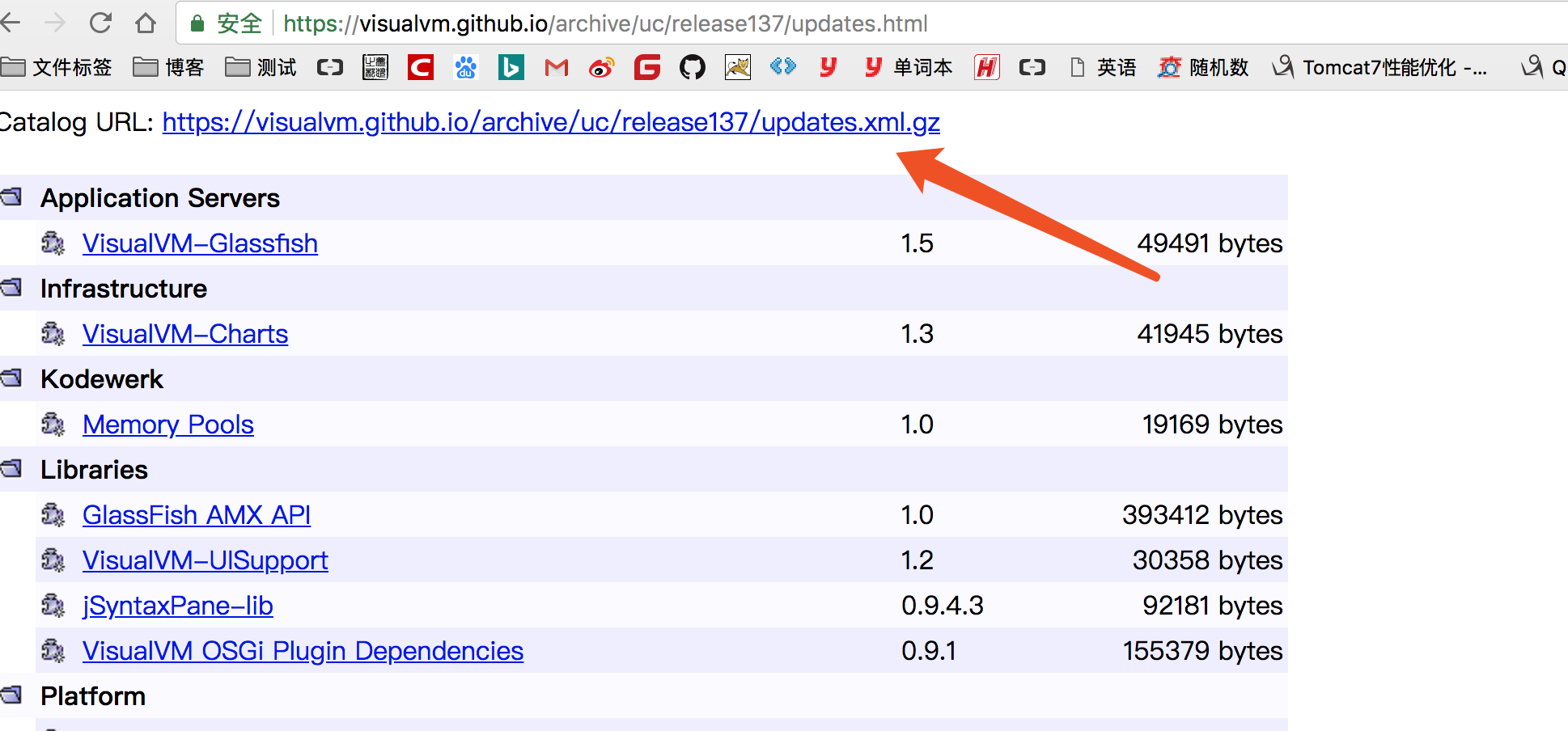Select the 393412 bytes size value

(1202, 515)
